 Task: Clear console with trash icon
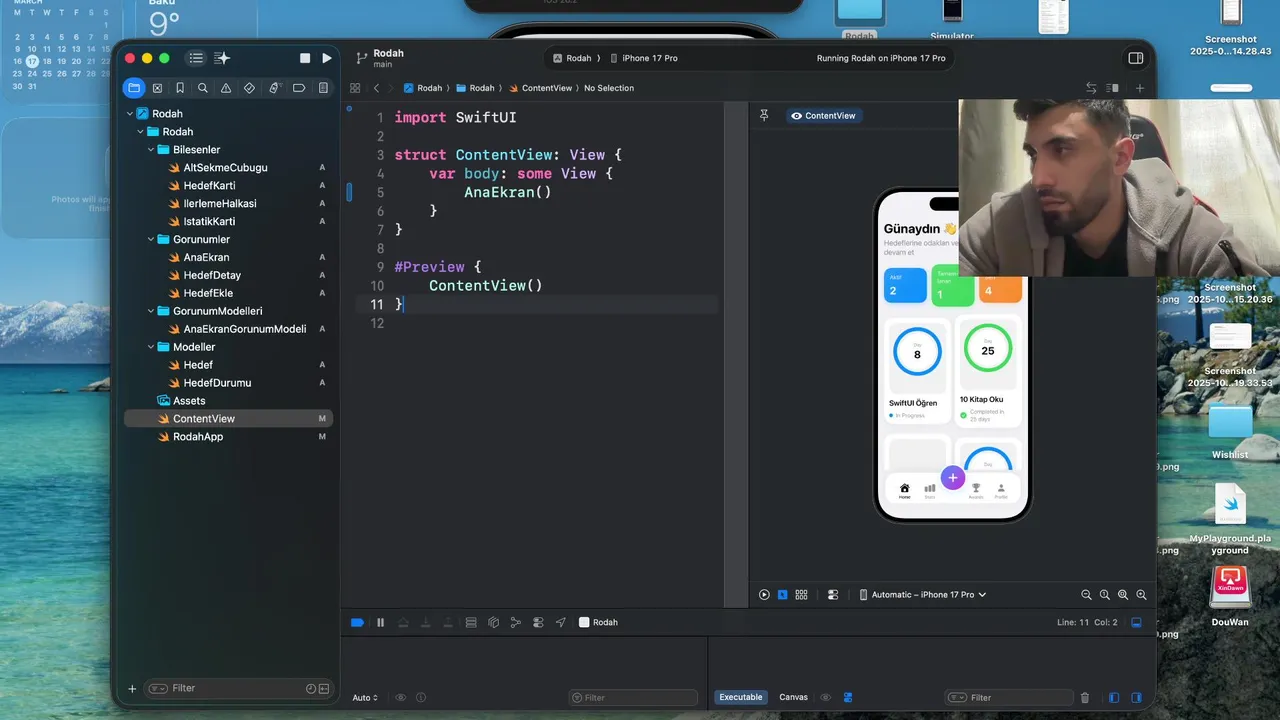[1085, 698]
